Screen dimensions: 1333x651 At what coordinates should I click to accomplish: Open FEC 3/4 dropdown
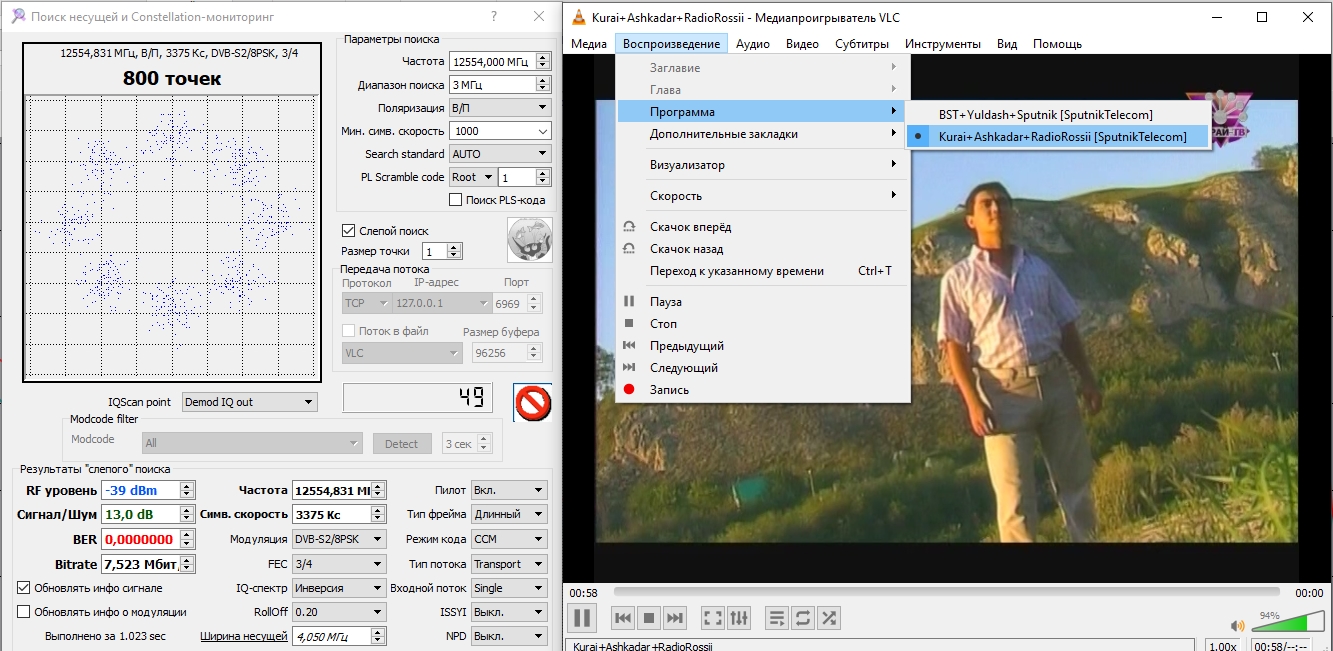click(338, 564)
